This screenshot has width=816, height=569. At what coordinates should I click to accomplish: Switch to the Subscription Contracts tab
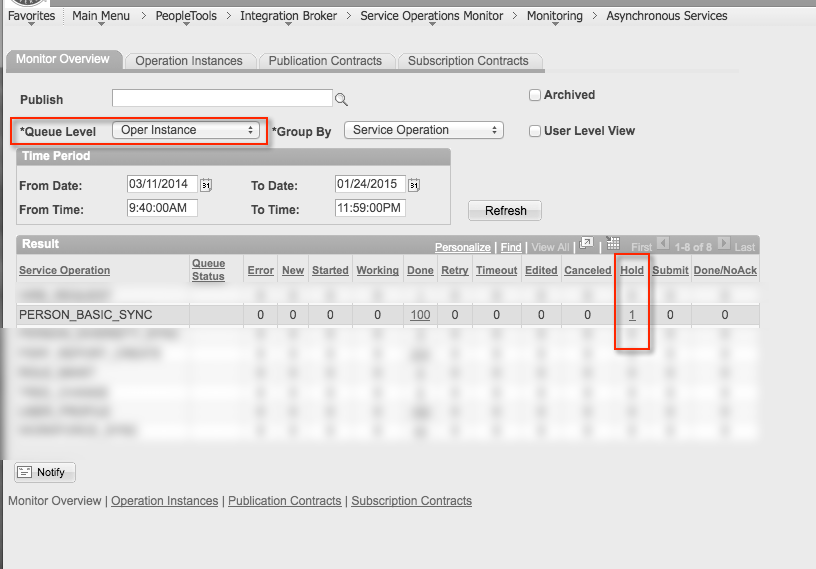(x=468, y=61)
